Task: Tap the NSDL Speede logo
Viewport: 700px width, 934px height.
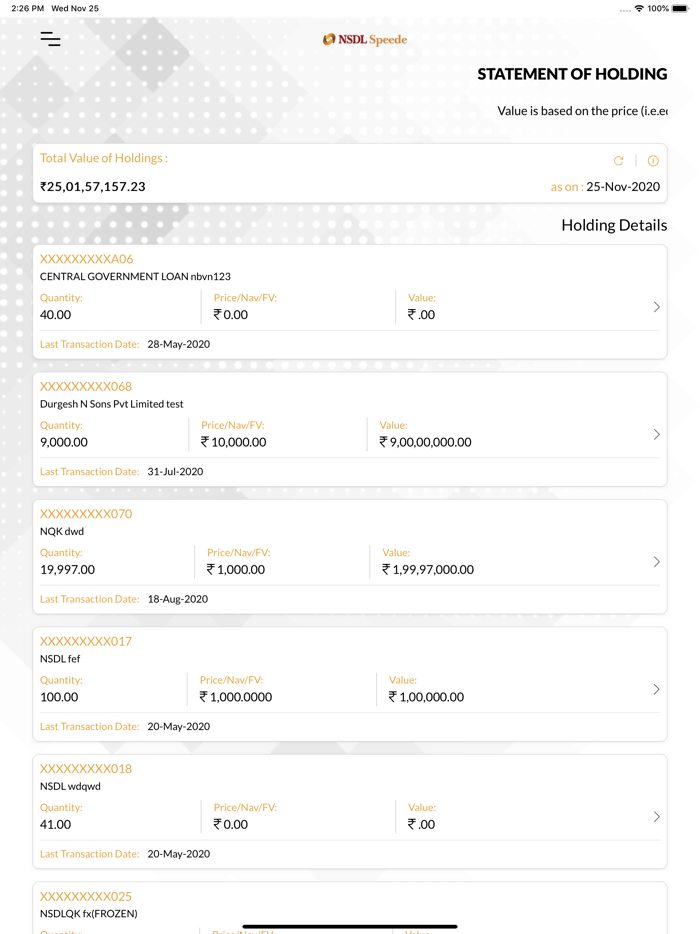Action: click(x=364, y=39)
